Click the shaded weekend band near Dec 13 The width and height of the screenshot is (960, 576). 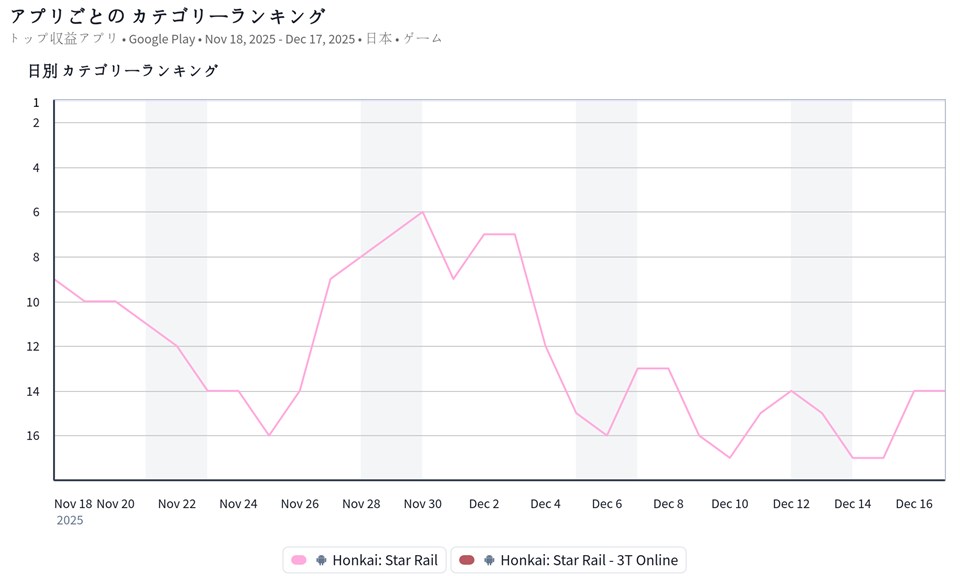point(821,290)
